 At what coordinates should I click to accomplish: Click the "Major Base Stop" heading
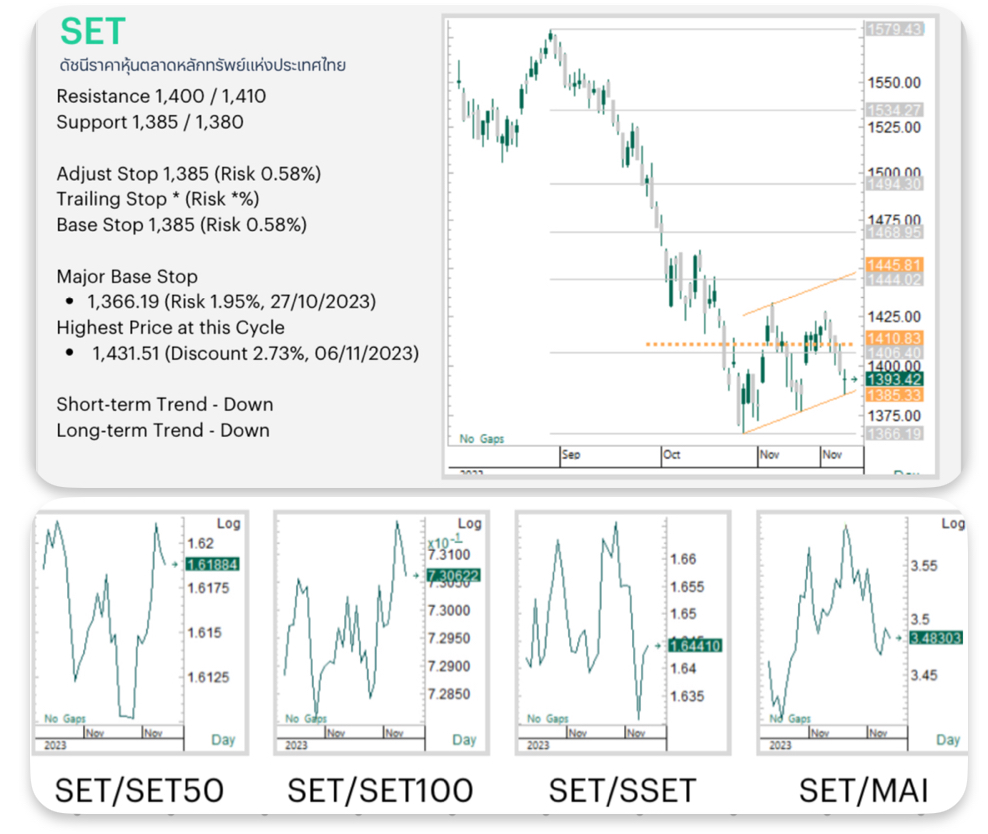(x=127, y=277)
